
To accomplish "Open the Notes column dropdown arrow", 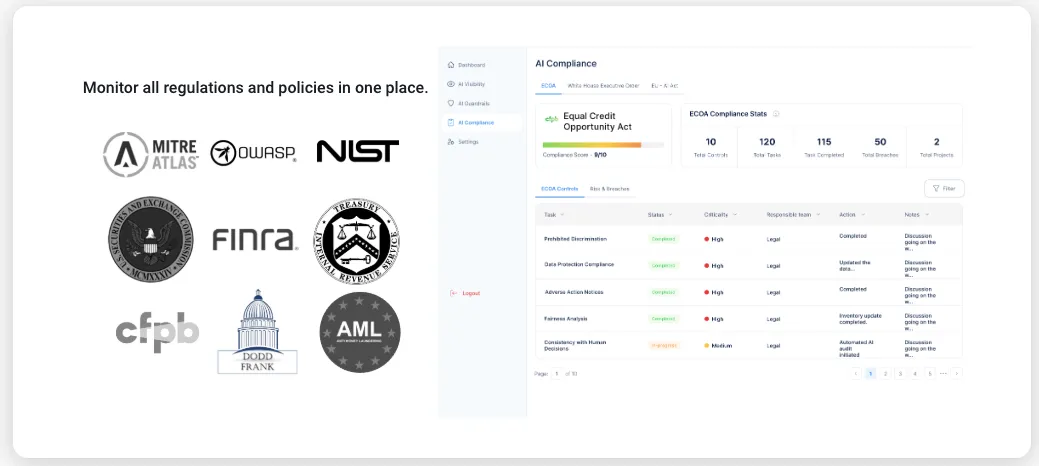I will point(926,215).
